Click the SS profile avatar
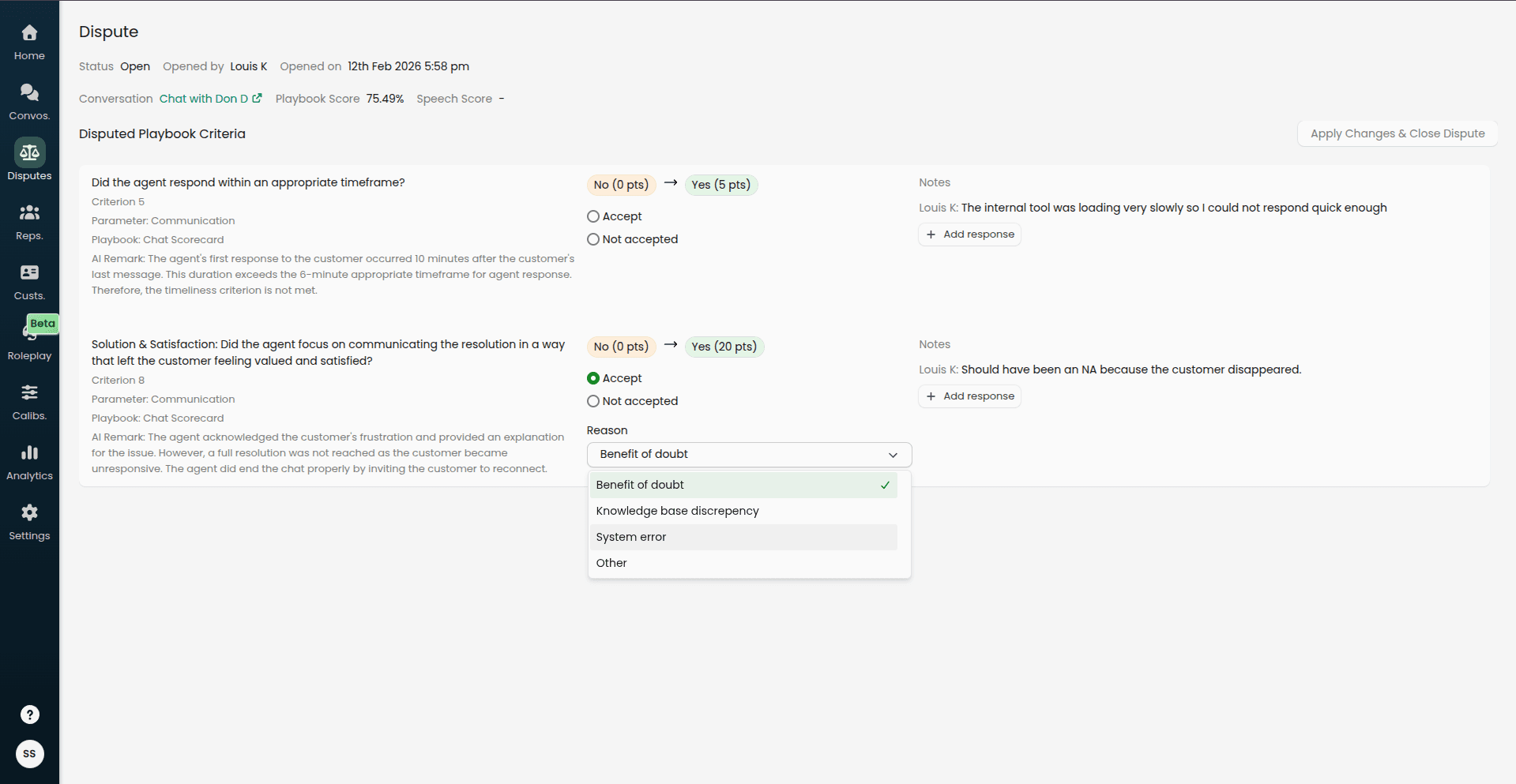The width and height of the screenshot is (1516, 784). [x=29, y=753]
